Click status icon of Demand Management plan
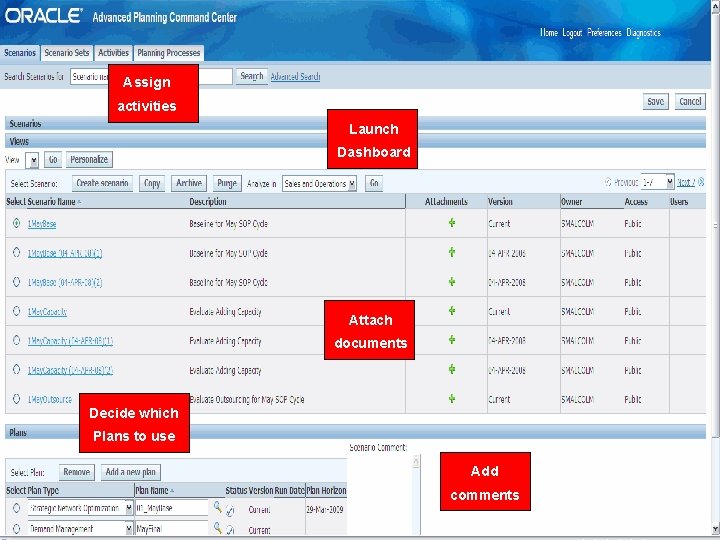Viewport: 720px width, 540px height. click(230, 530)
